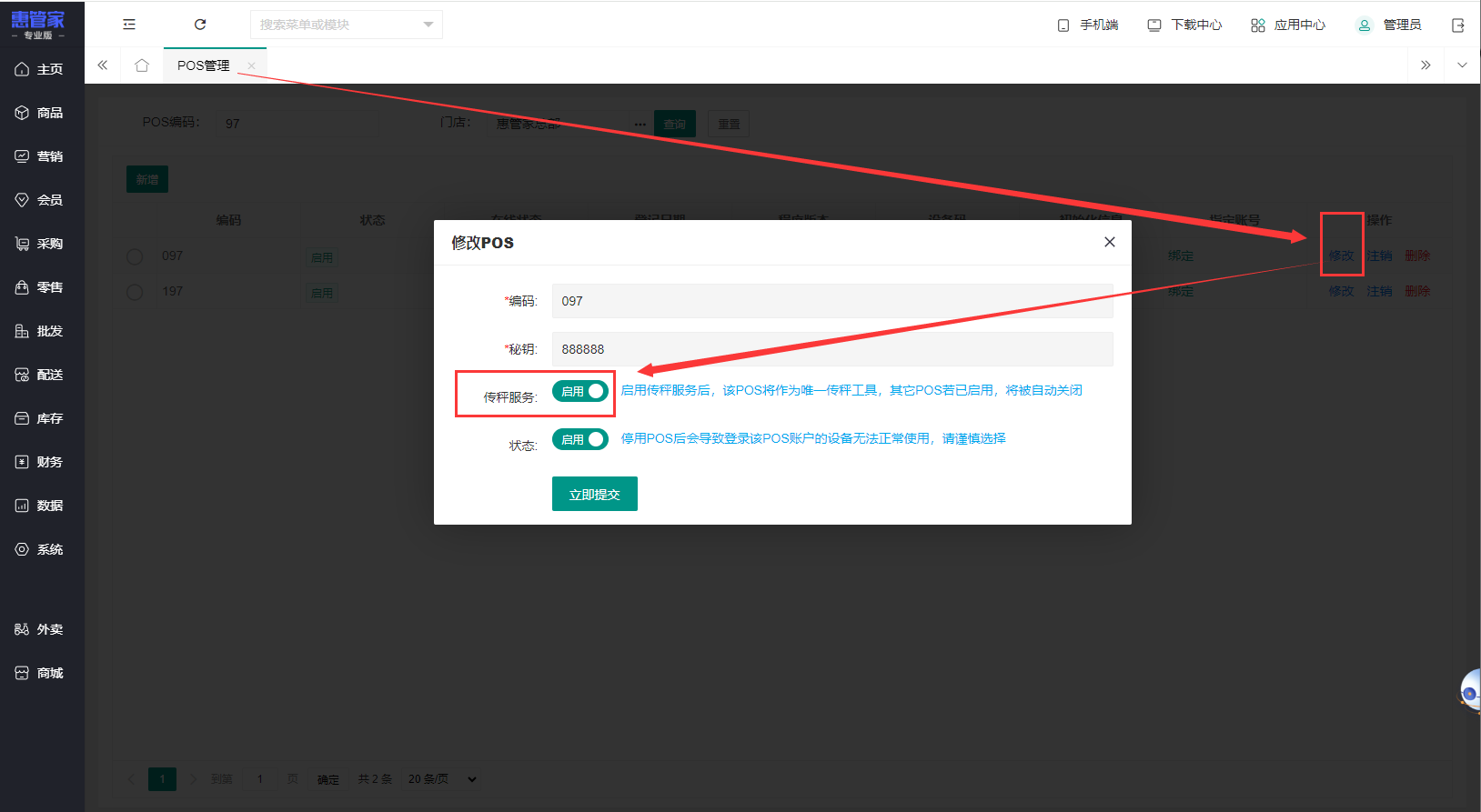Switch to the POS管理 tab
The height and width of the screenshot is (812, 1481).
coord(204,65)
